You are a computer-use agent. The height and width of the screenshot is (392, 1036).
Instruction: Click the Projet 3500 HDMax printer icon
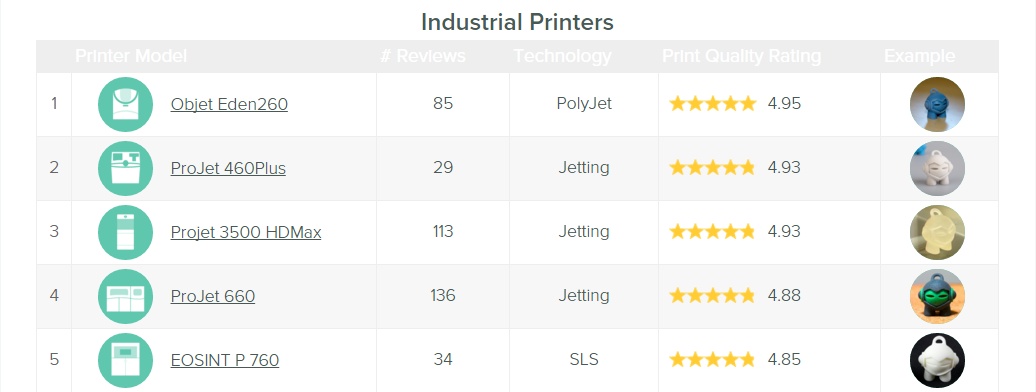coord(126,232)
